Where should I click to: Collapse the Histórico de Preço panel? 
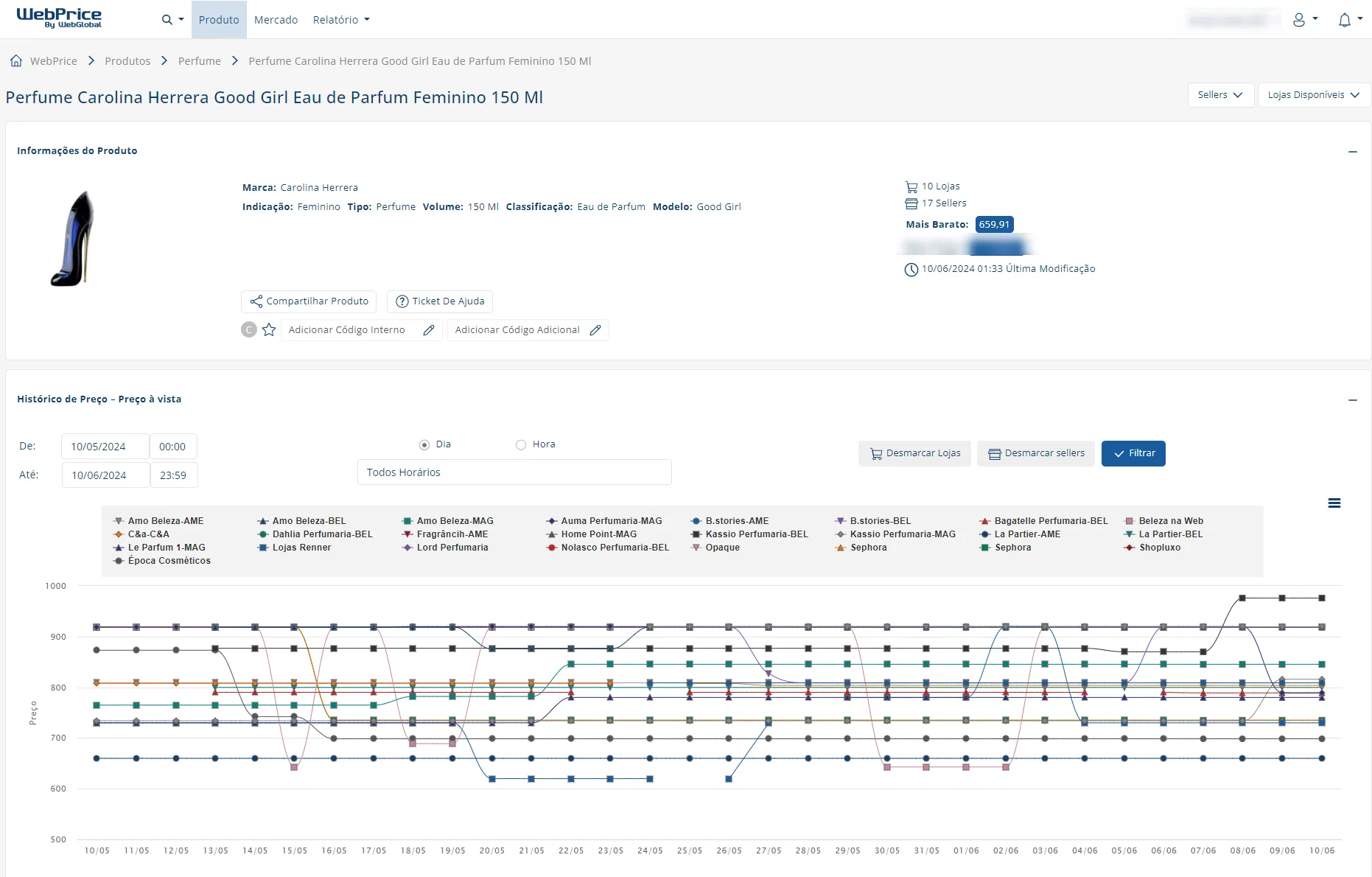pyautogui.click(x=1353, y=399)
